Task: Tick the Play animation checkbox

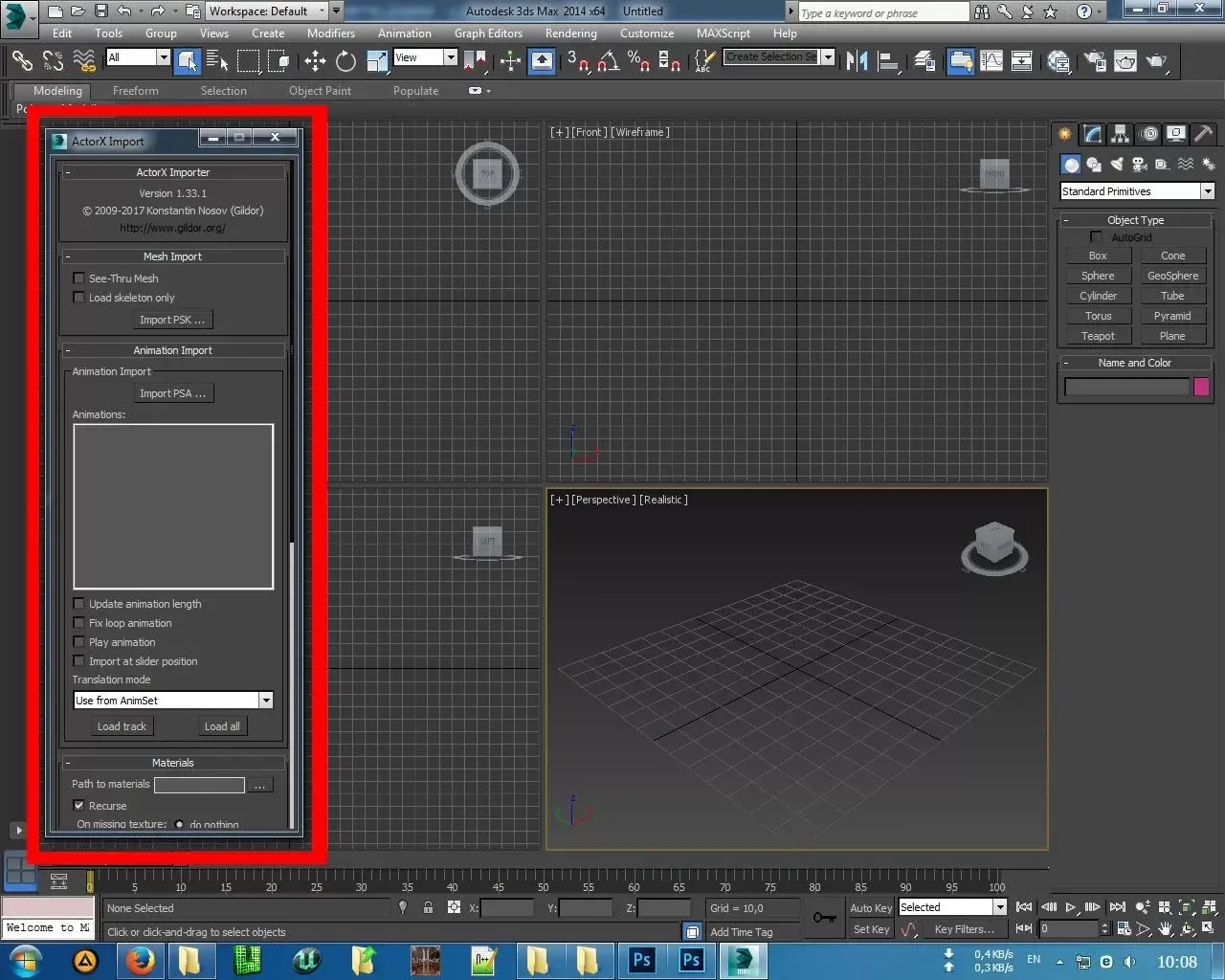Action: 78,642
